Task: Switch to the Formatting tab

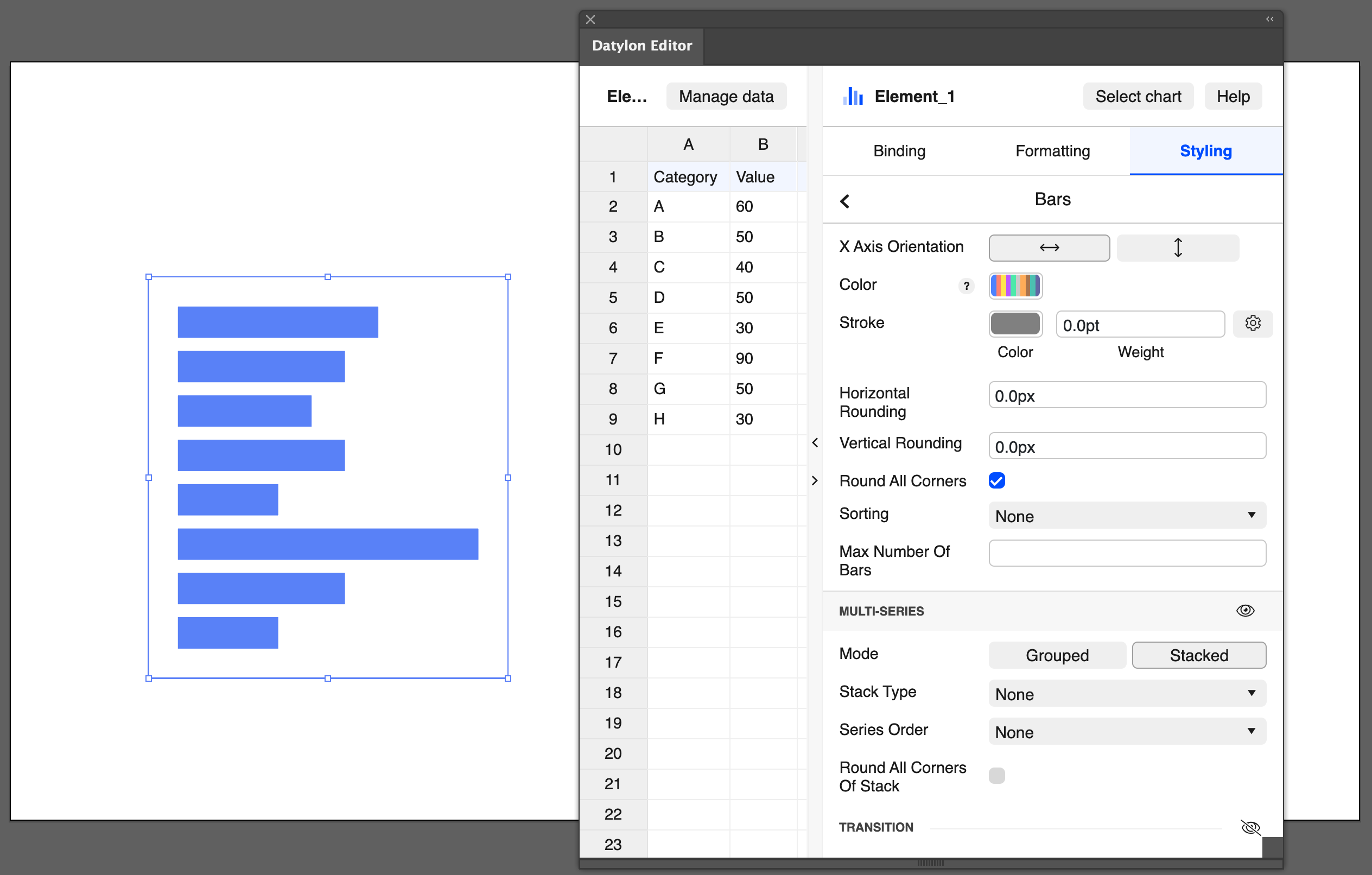Action: tap(1052, 151)
